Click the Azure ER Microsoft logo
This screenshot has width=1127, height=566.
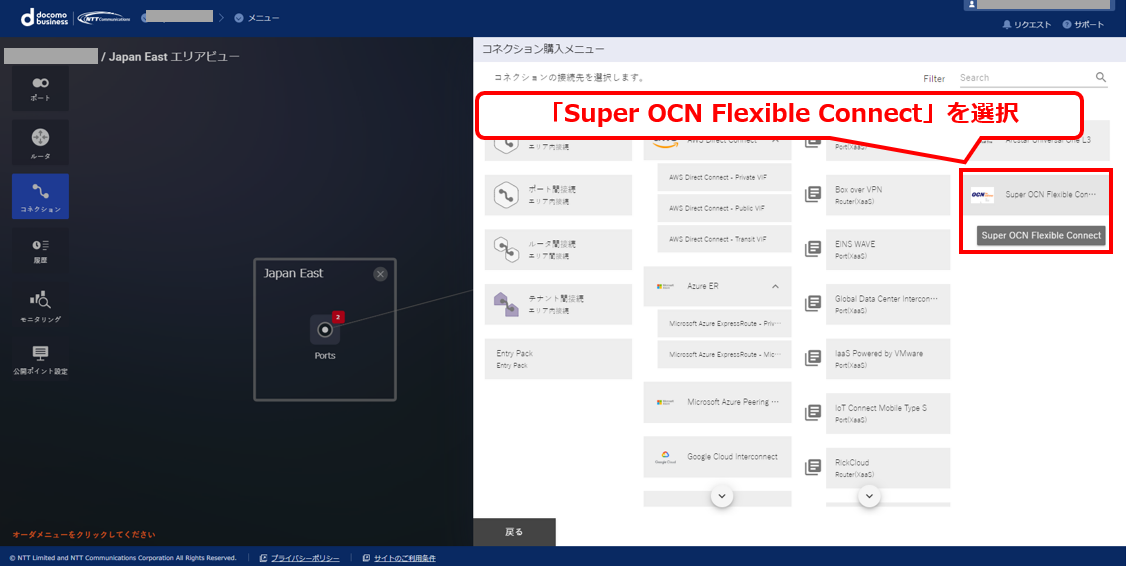(665, 286)
